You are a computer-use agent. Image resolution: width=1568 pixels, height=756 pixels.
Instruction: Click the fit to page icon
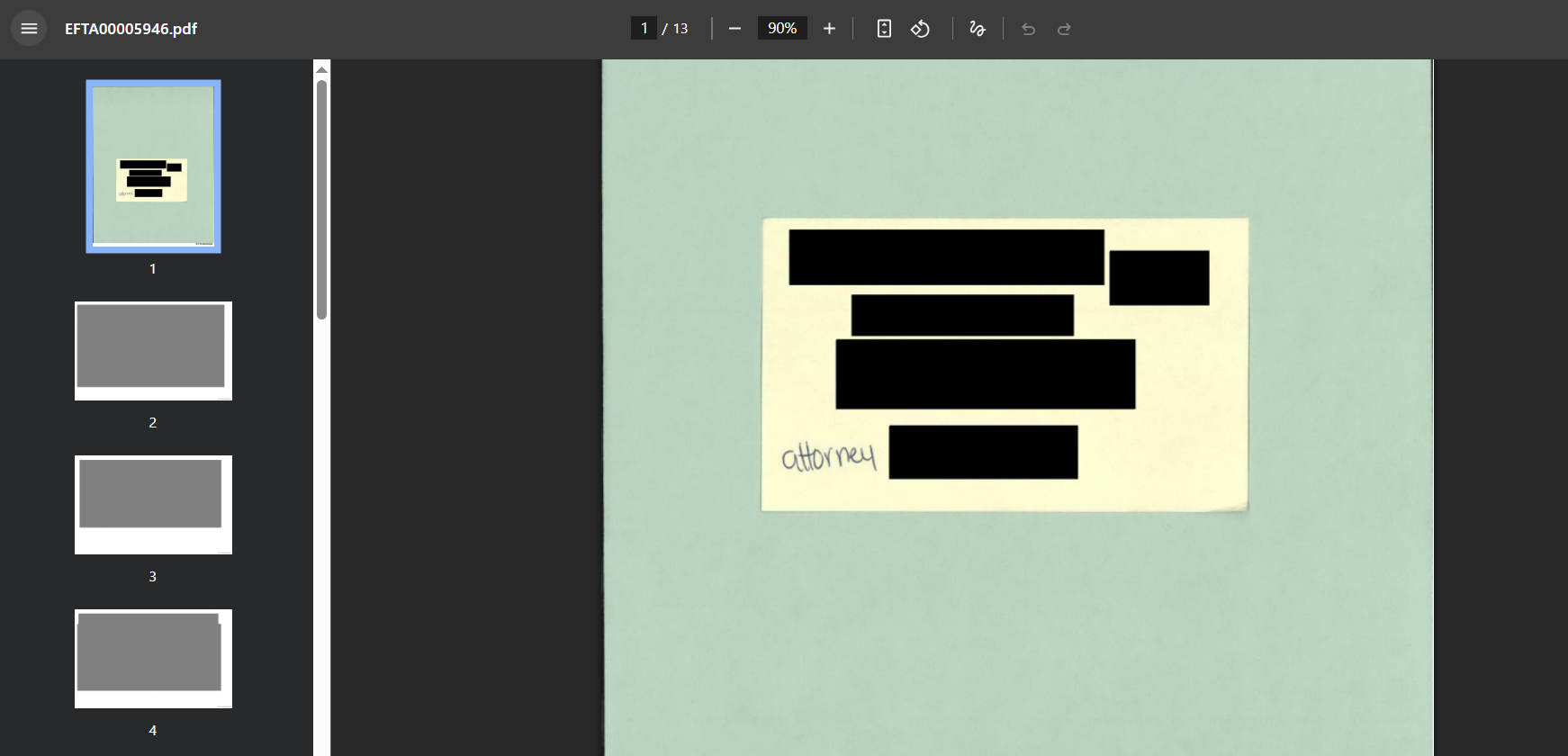pos(884,29)
